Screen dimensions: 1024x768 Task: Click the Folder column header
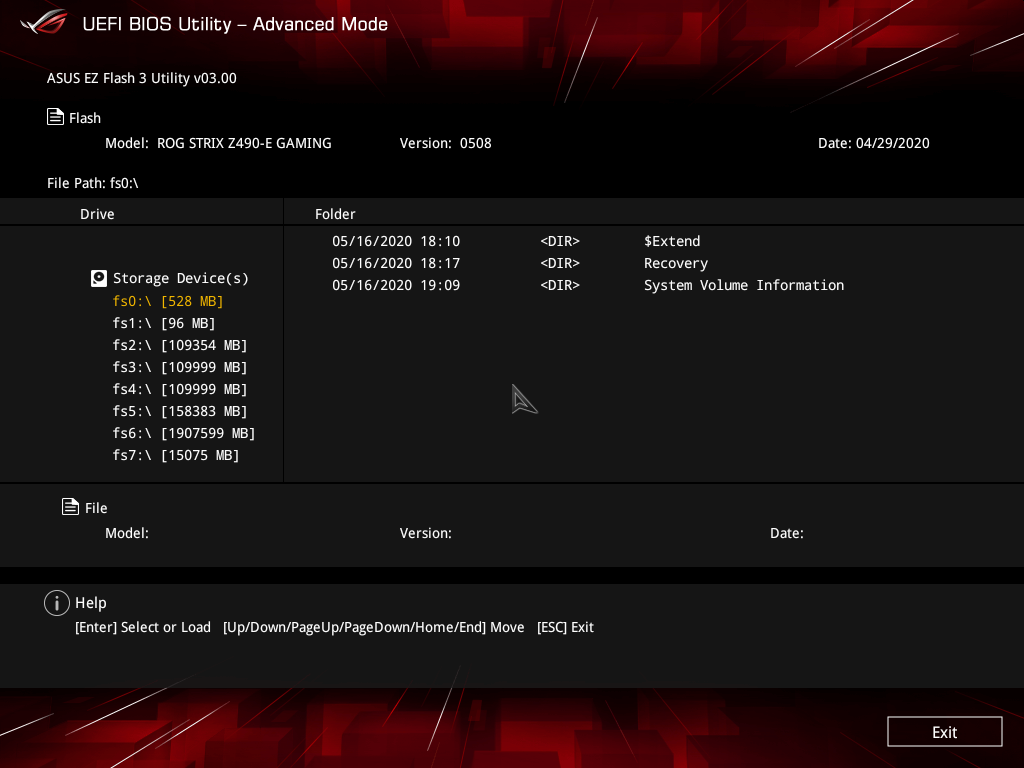coord(335,214)
